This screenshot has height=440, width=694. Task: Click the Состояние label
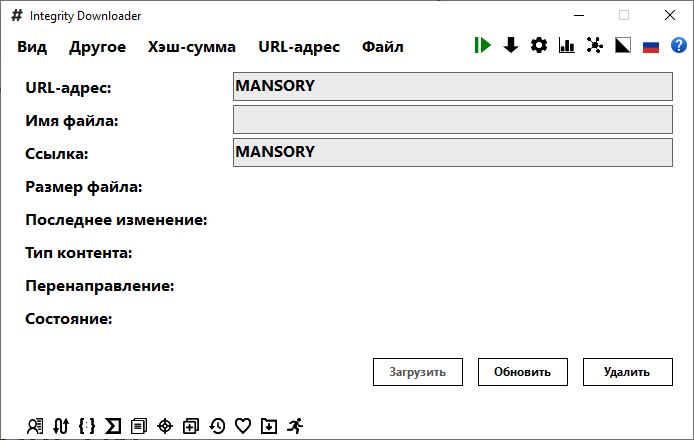[x=69, y=319]
